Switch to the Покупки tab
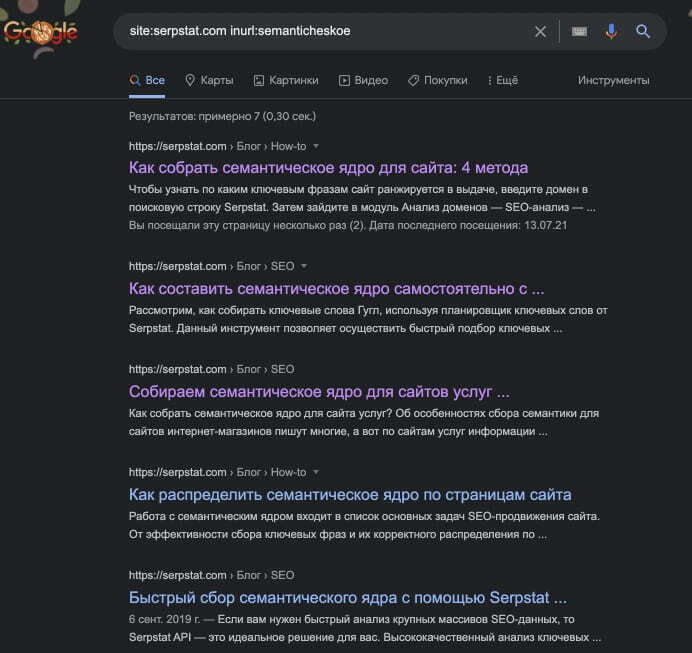Viewport: 692px width, 653px height. [437, 81]
